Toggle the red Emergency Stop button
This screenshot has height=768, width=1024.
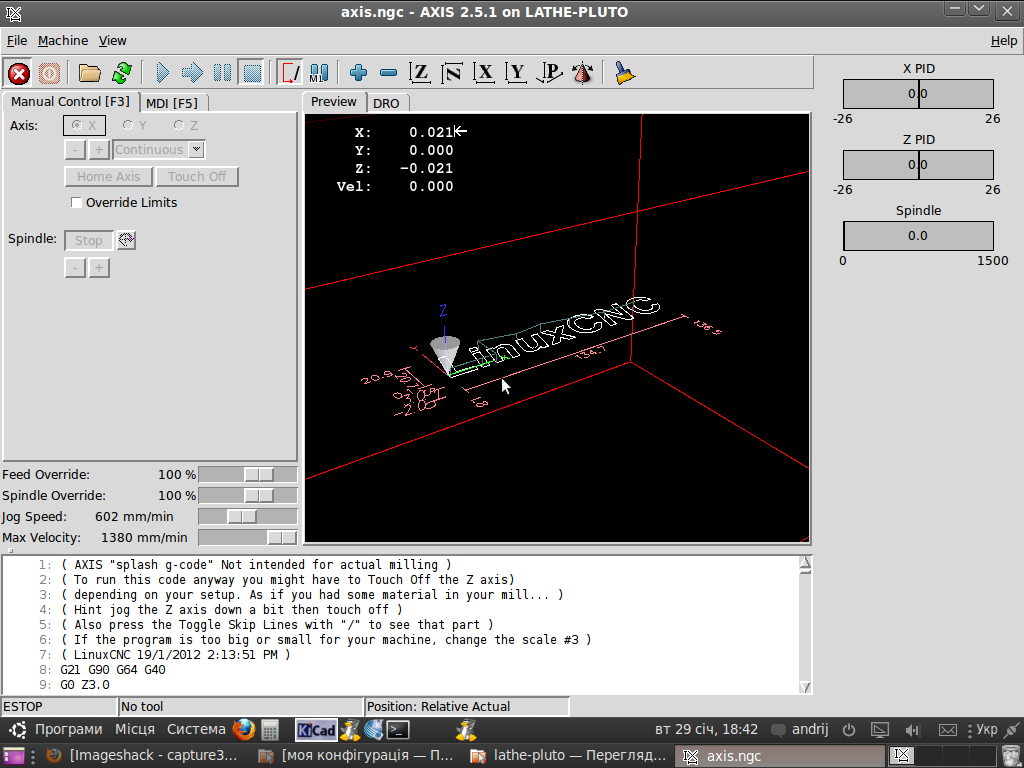[x=18, y=73]
